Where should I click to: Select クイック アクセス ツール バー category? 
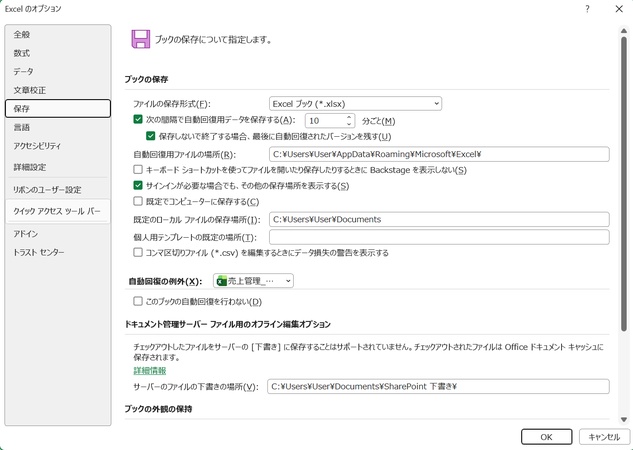(x=58, y=211)
